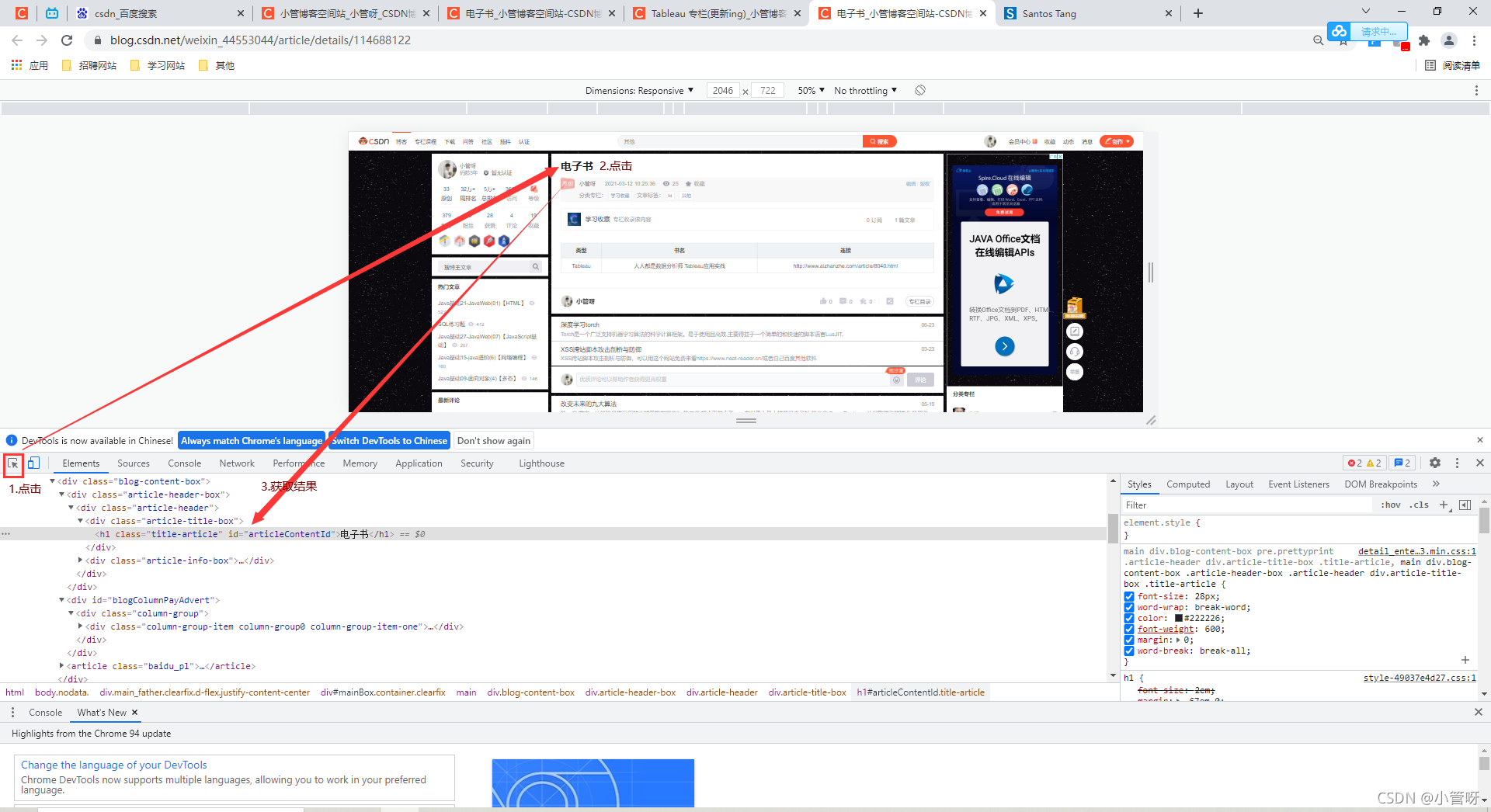Uncheck the margin: 0 property
The width and height of the screenshot is (1491, 812).
(x=1129, y=640)
